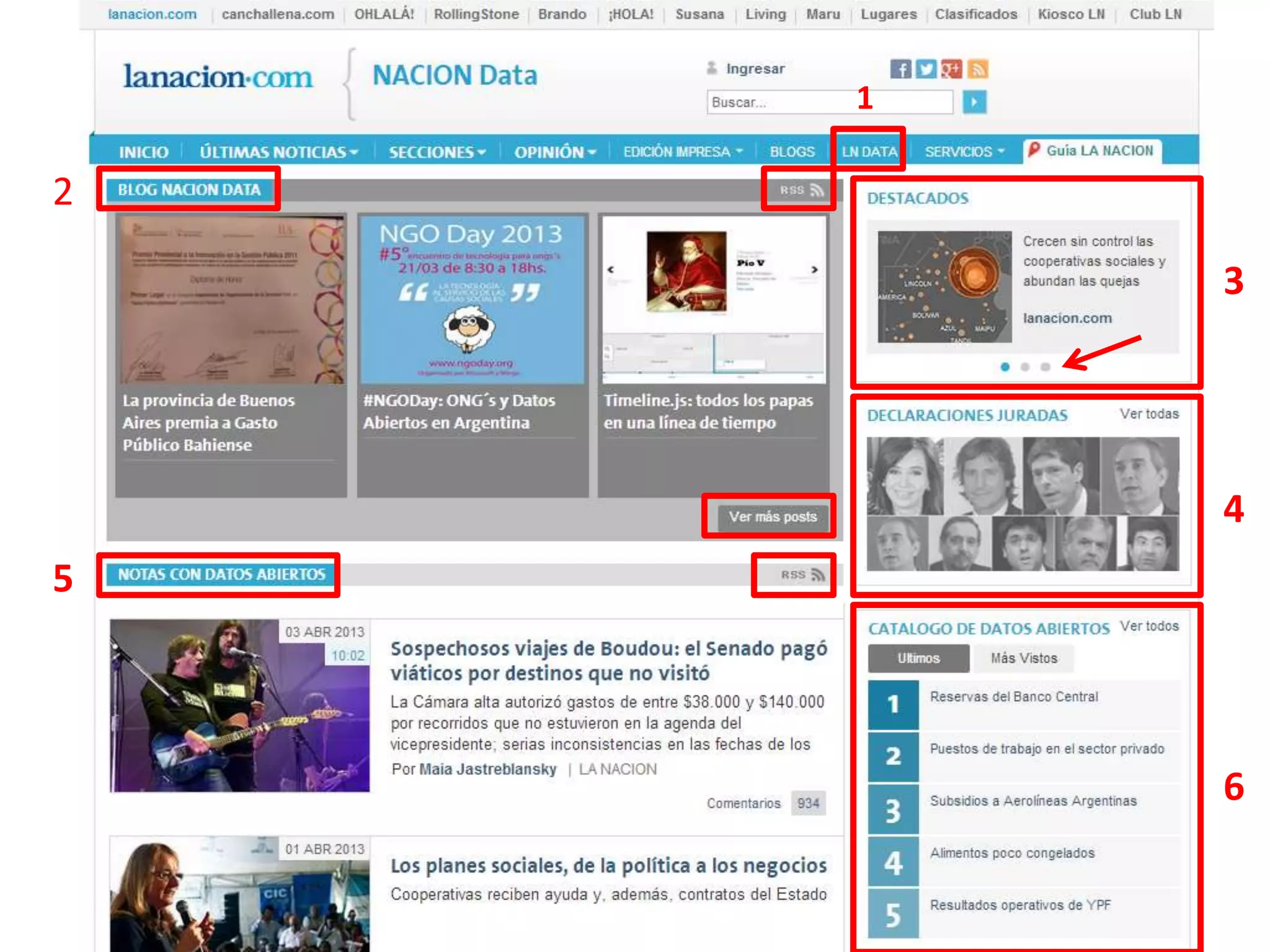Click the Twitter bird icon

coord(926,69)
